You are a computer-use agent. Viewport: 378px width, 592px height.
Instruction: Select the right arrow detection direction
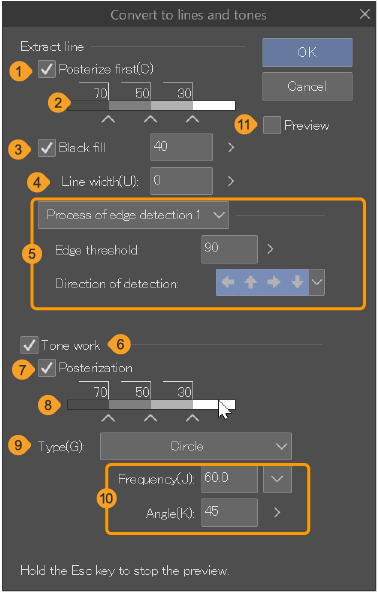[x=274, y=282]
